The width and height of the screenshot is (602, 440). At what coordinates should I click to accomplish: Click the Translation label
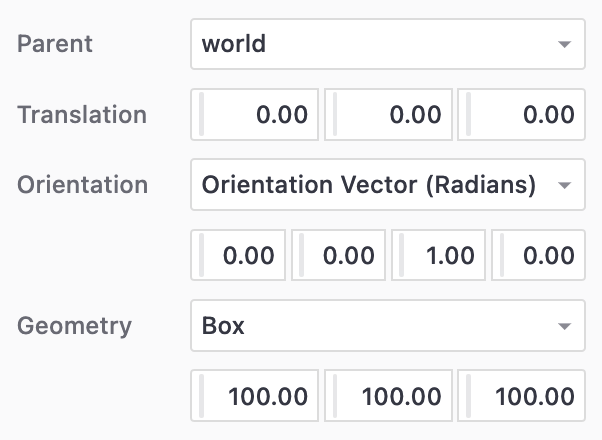[x=82, y=115]
